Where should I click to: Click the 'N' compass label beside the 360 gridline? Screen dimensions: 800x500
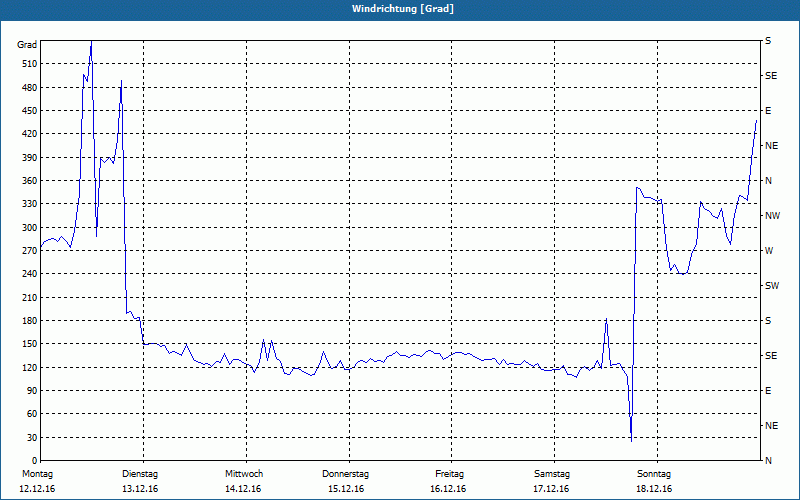click(x=768, y=181)
